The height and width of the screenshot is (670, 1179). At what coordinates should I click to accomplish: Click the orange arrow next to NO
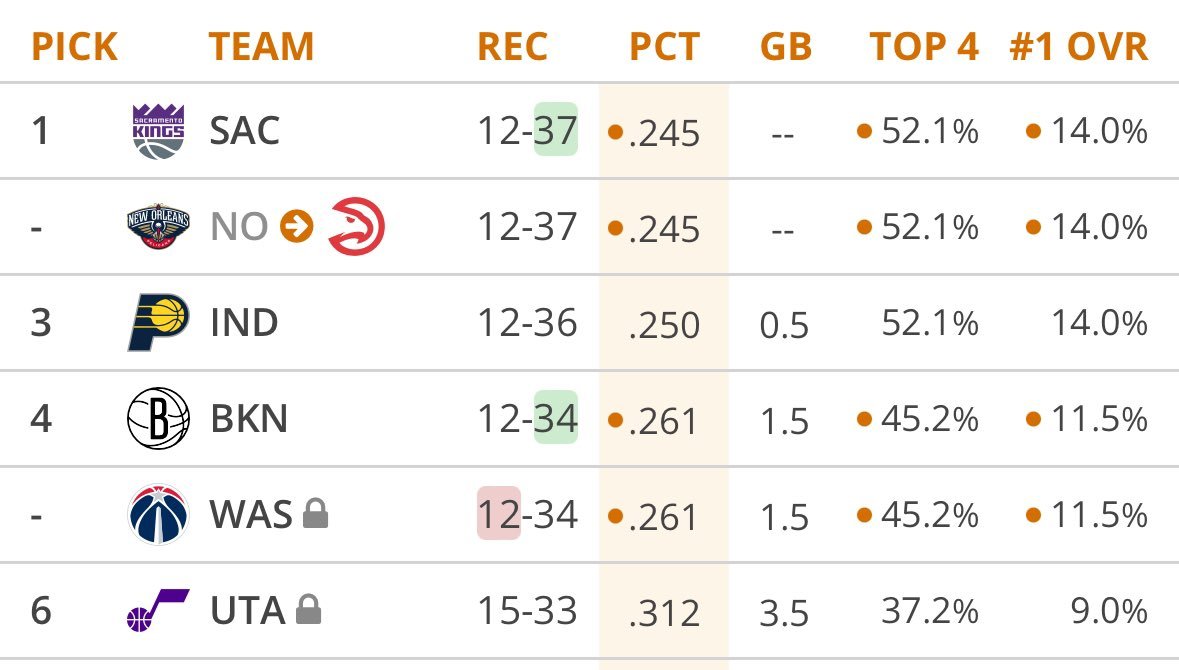point(296,227)
